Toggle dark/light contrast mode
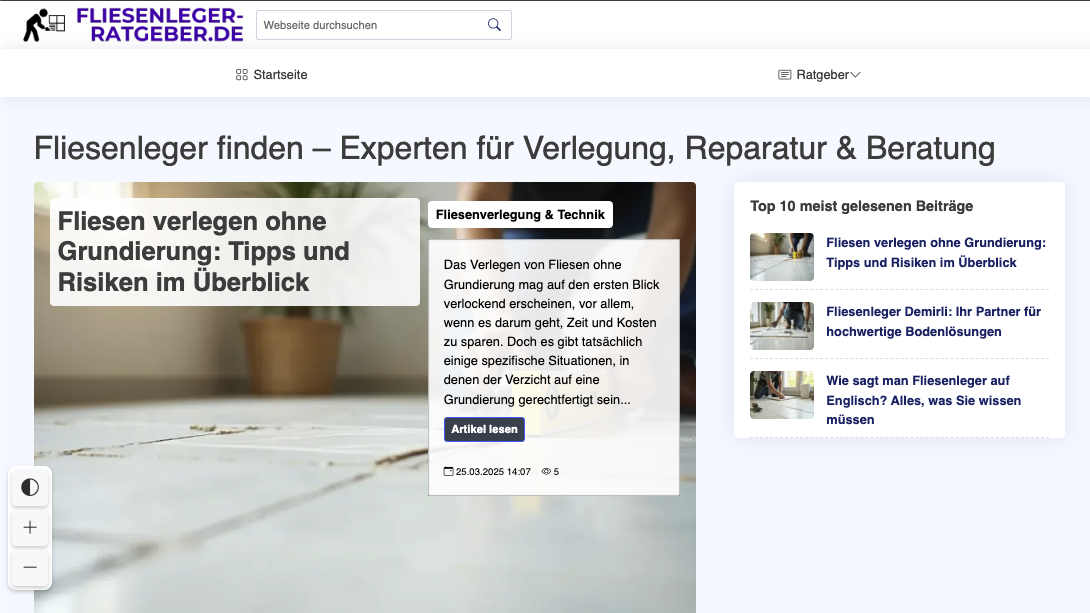Viewport: 1090px width, 613px height. pyautogui.click(x=30, y=487)
